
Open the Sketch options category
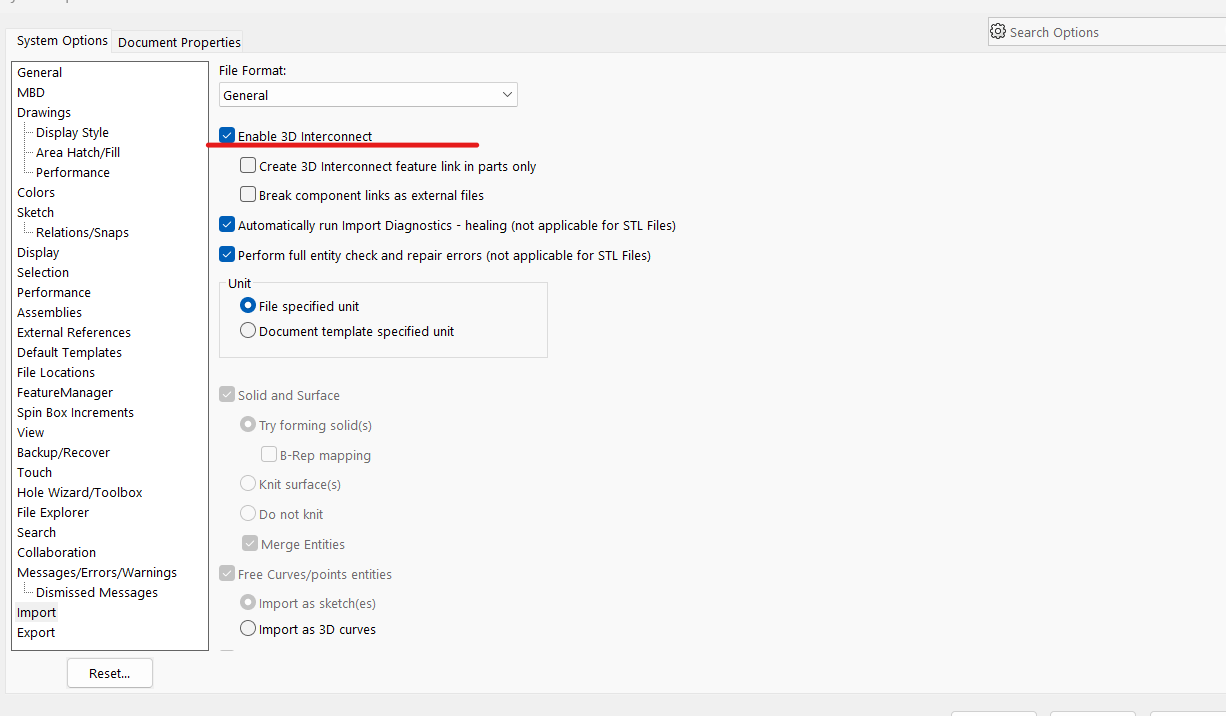click(36, 212)
